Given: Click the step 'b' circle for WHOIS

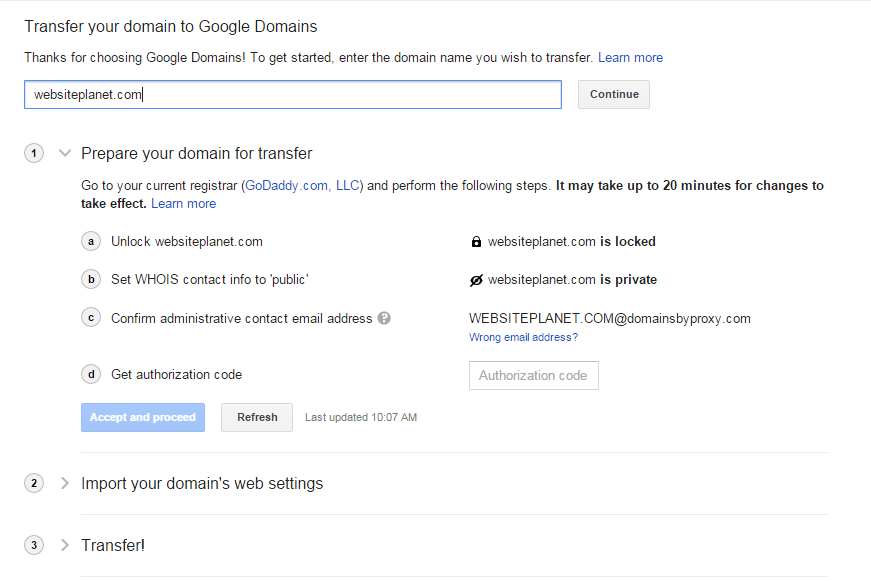Looking at the screenshot, I should (91, 279).
